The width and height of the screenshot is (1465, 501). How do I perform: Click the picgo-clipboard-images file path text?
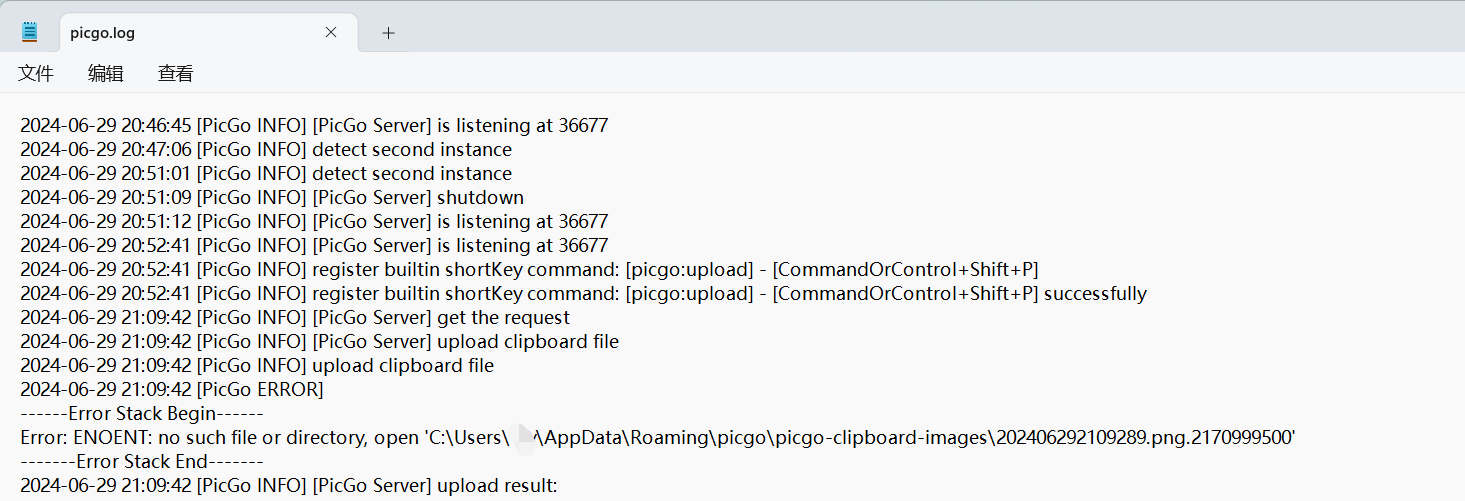point(861,437)
